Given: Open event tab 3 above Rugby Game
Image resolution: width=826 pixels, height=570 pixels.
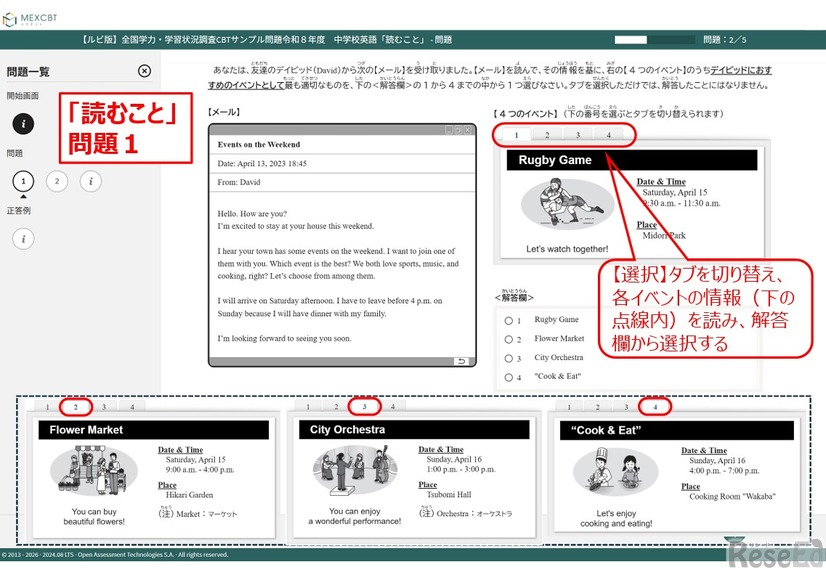Looking at the screenshot, I should click(x=578, y=135).
